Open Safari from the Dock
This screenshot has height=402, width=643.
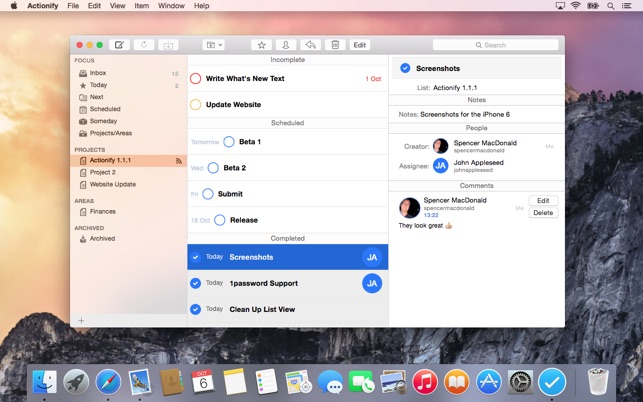pyautogui.click(x=108, y=381)
